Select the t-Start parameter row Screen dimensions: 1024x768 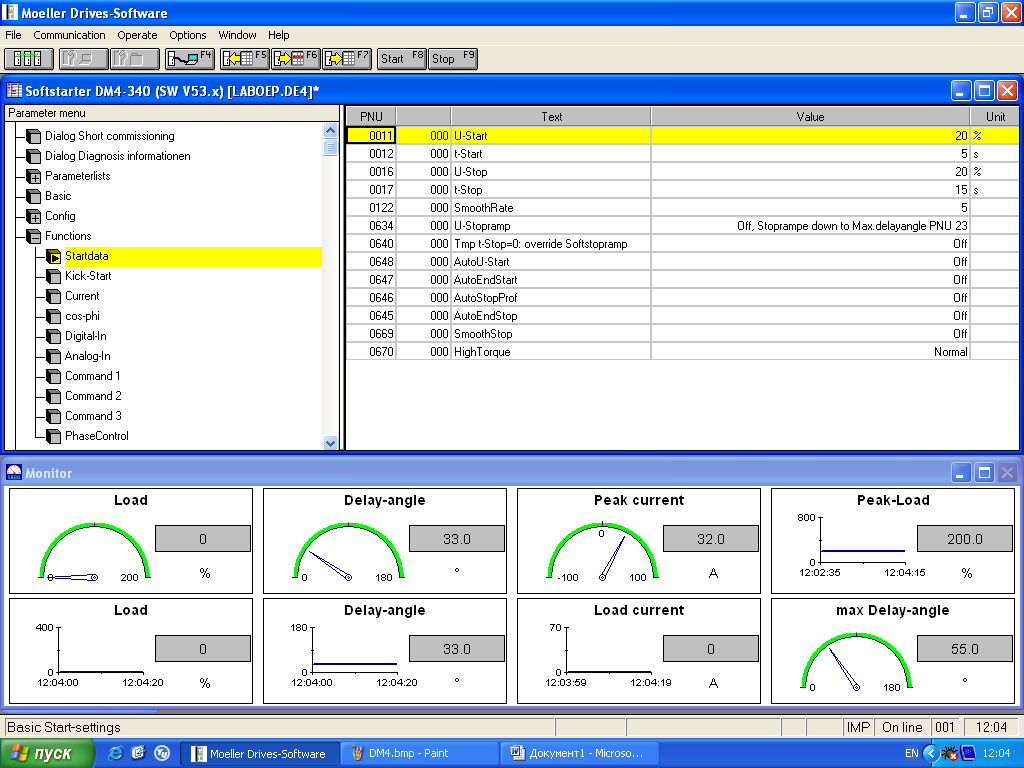coord(682,154)
